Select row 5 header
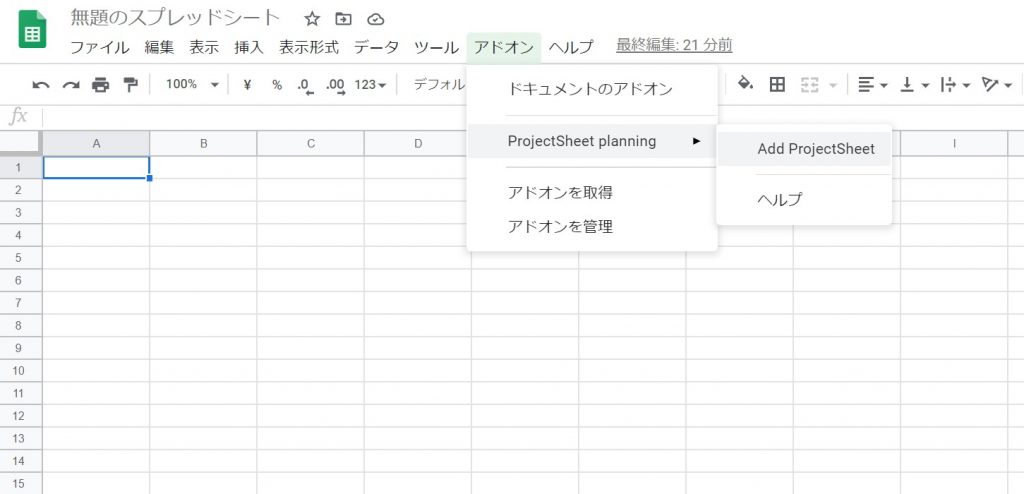This screenshot has height=494, width=1024. click(x=21, y=257)
